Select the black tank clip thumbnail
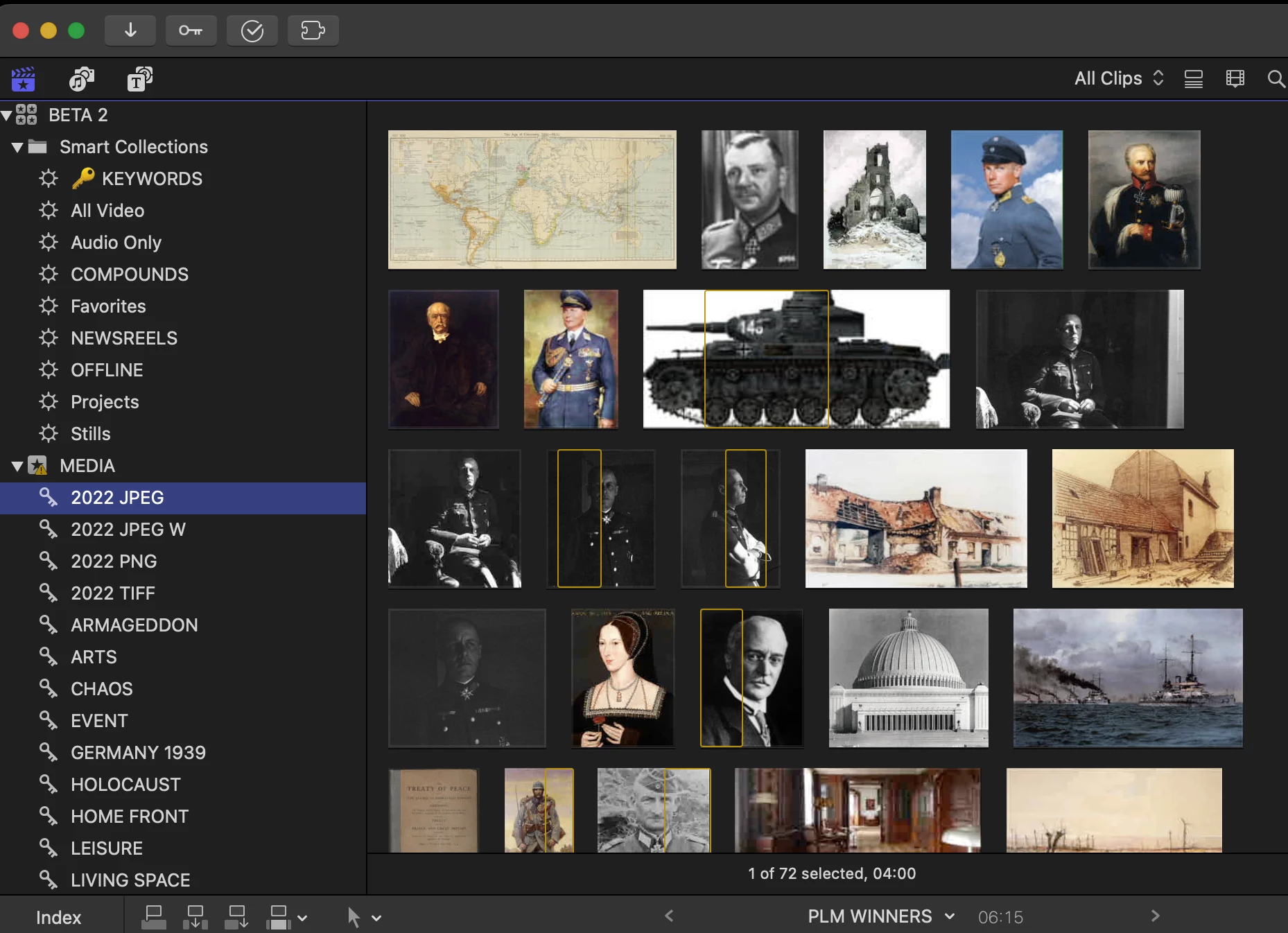 (x=797, y=359)
